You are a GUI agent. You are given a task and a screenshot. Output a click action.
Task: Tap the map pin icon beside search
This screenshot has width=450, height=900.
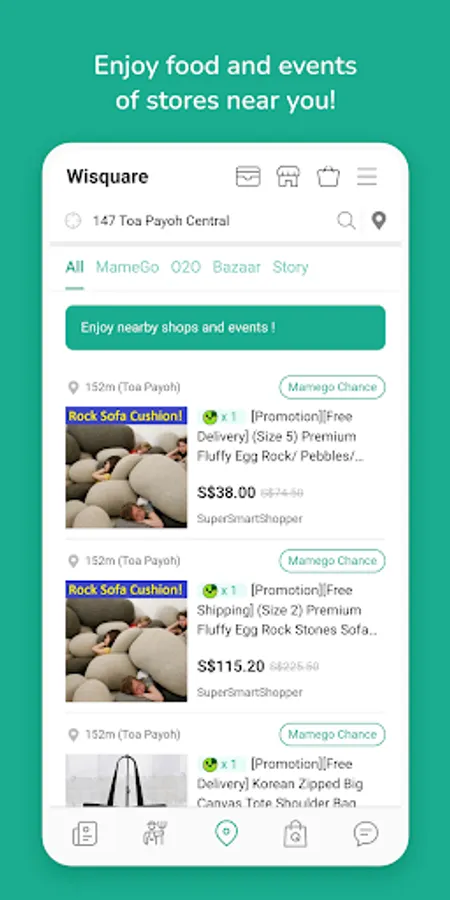(x=379, y=220)
